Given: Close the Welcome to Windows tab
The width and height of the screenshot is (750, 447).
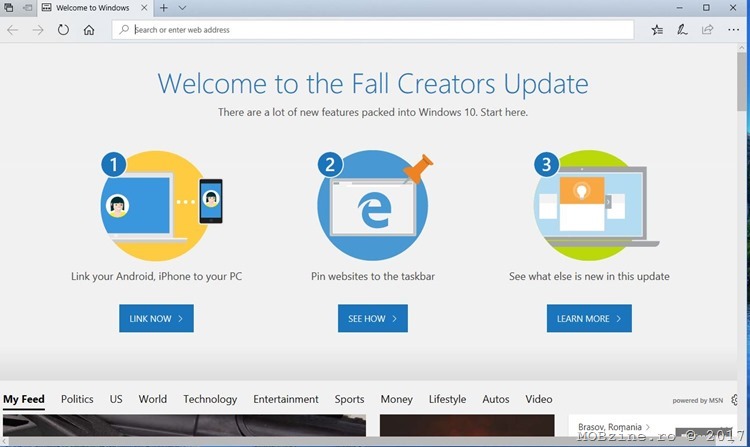Looking at the screenshot, I should pyautogui.click(x=144, y=8).
